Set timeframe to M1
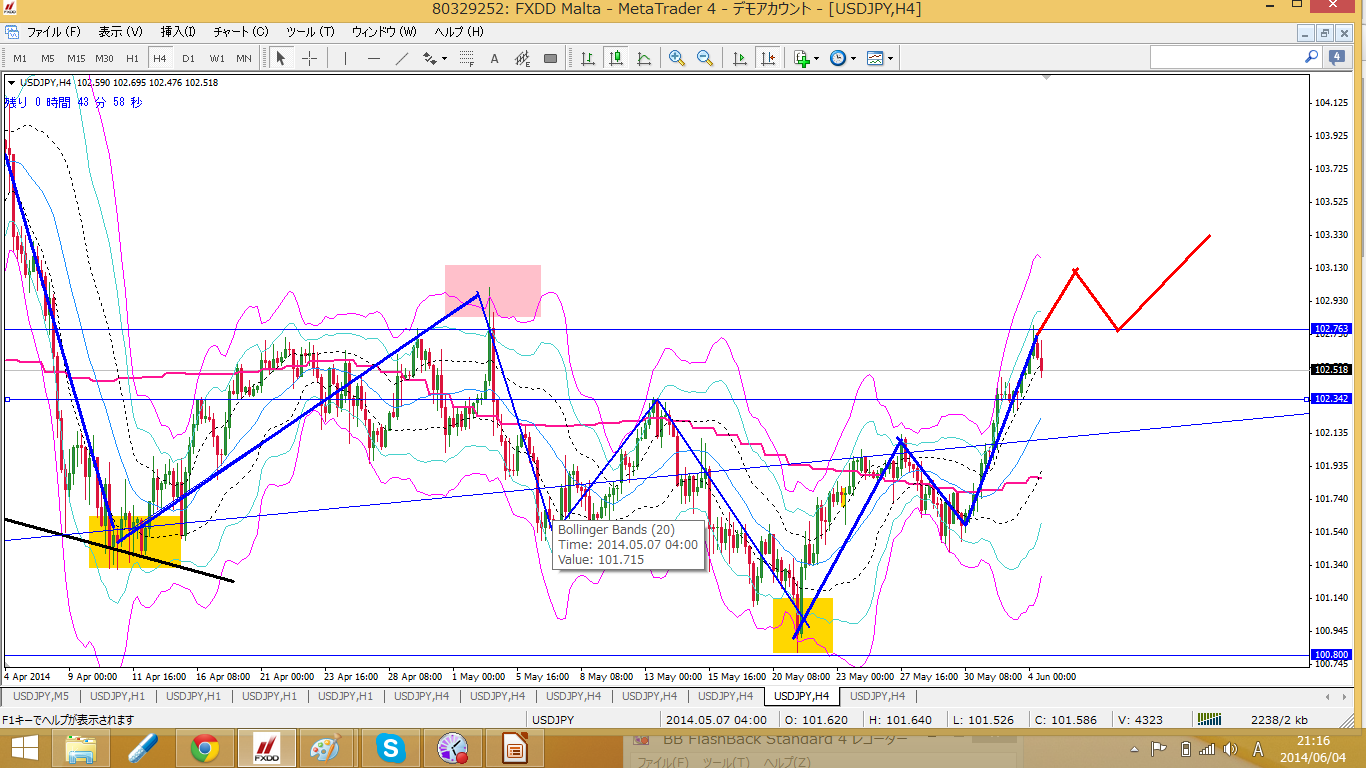 [x=20, y=58]
